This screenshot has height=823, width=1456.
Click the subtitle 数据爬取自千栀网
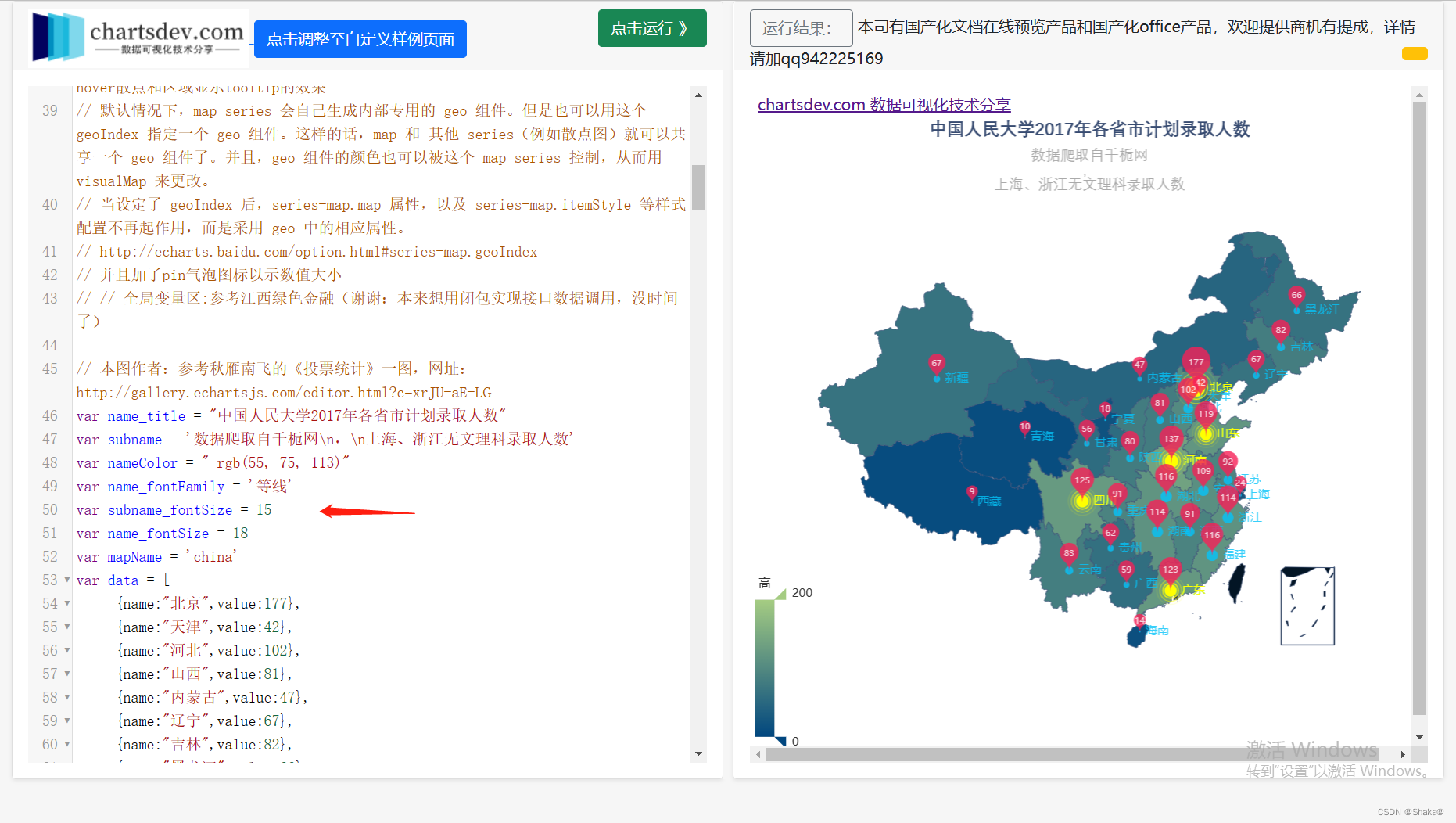pyautogui.click(x=1089, y=155)
